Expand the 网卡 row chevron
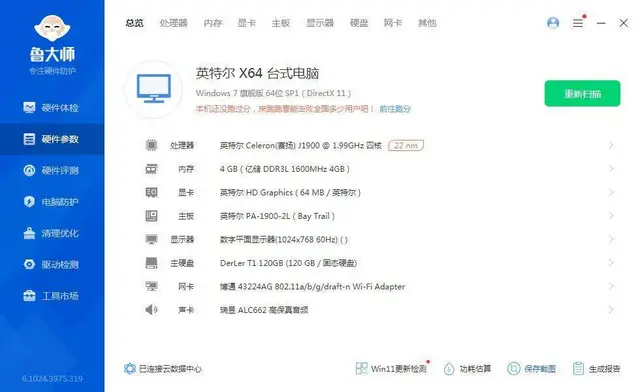This screenshot has width=640, height=392. point(611,286)
